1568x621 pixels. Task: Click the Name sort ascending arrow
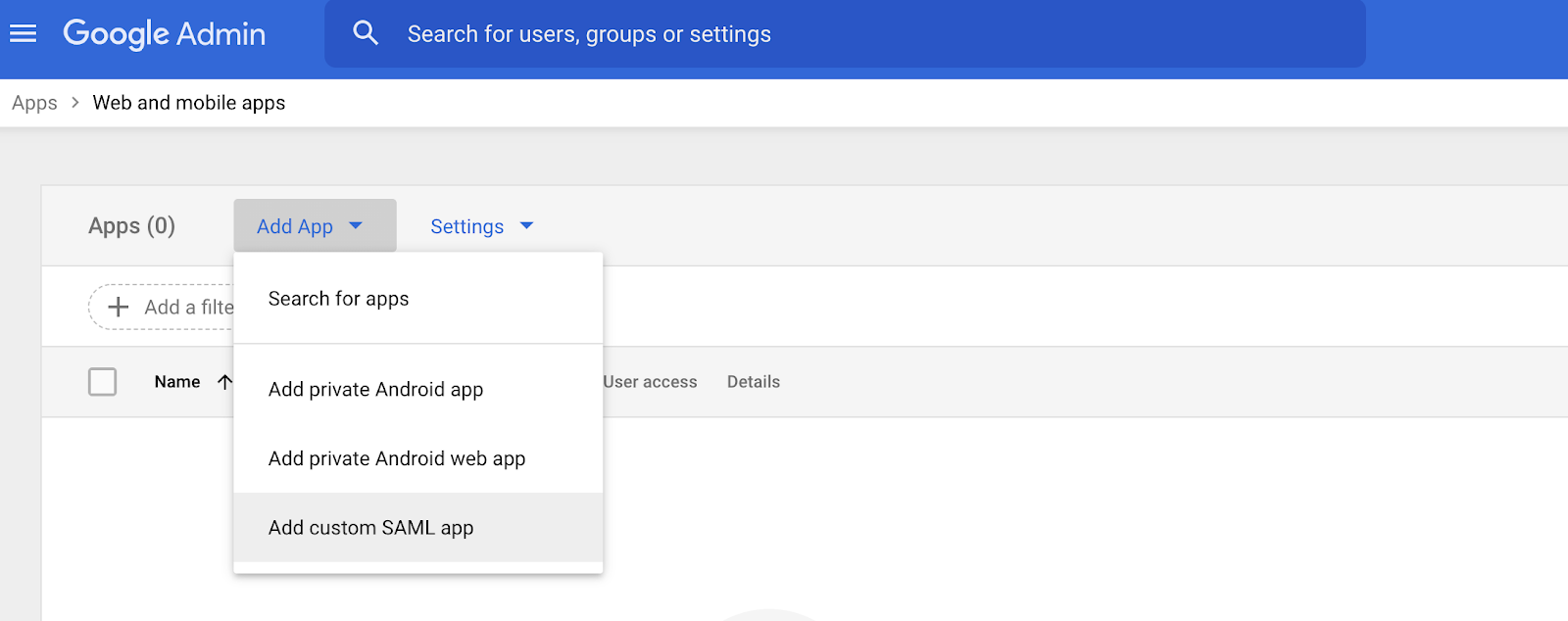224,382
